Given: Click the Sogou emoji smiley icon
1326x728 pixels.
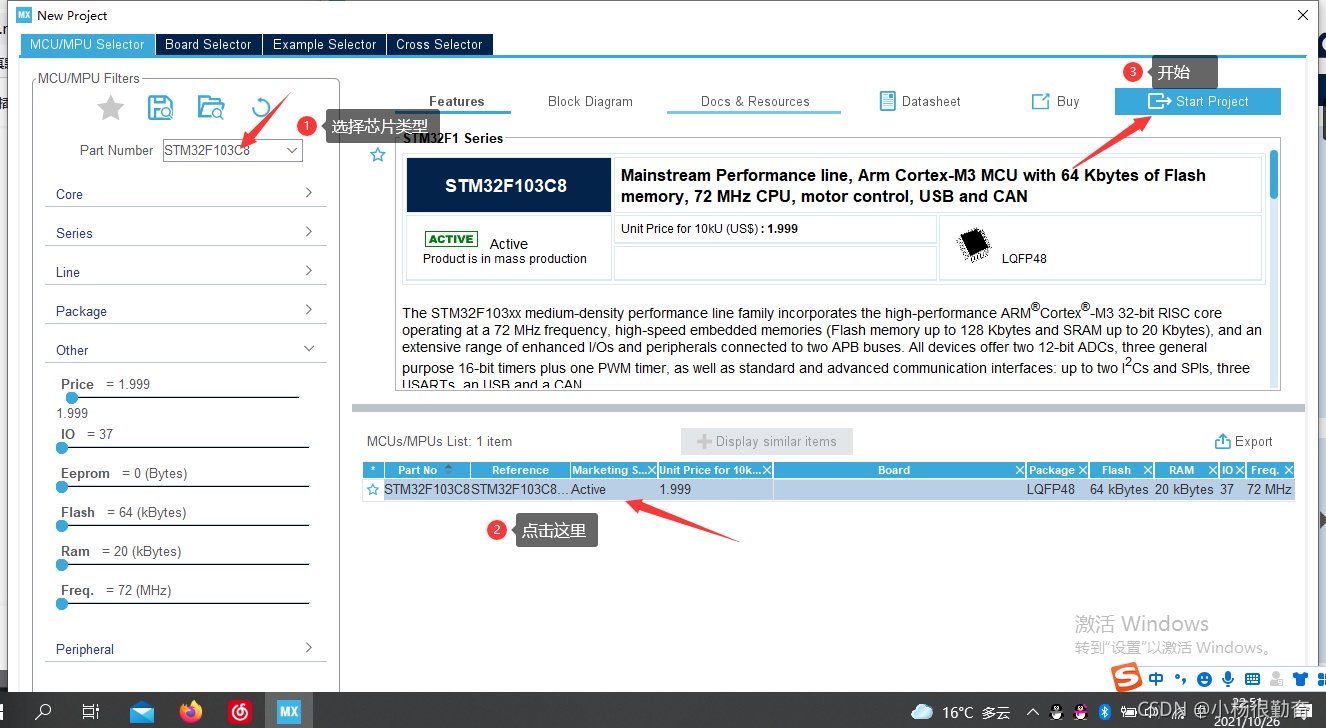Looking at the screenshot, I should 1204,679.
